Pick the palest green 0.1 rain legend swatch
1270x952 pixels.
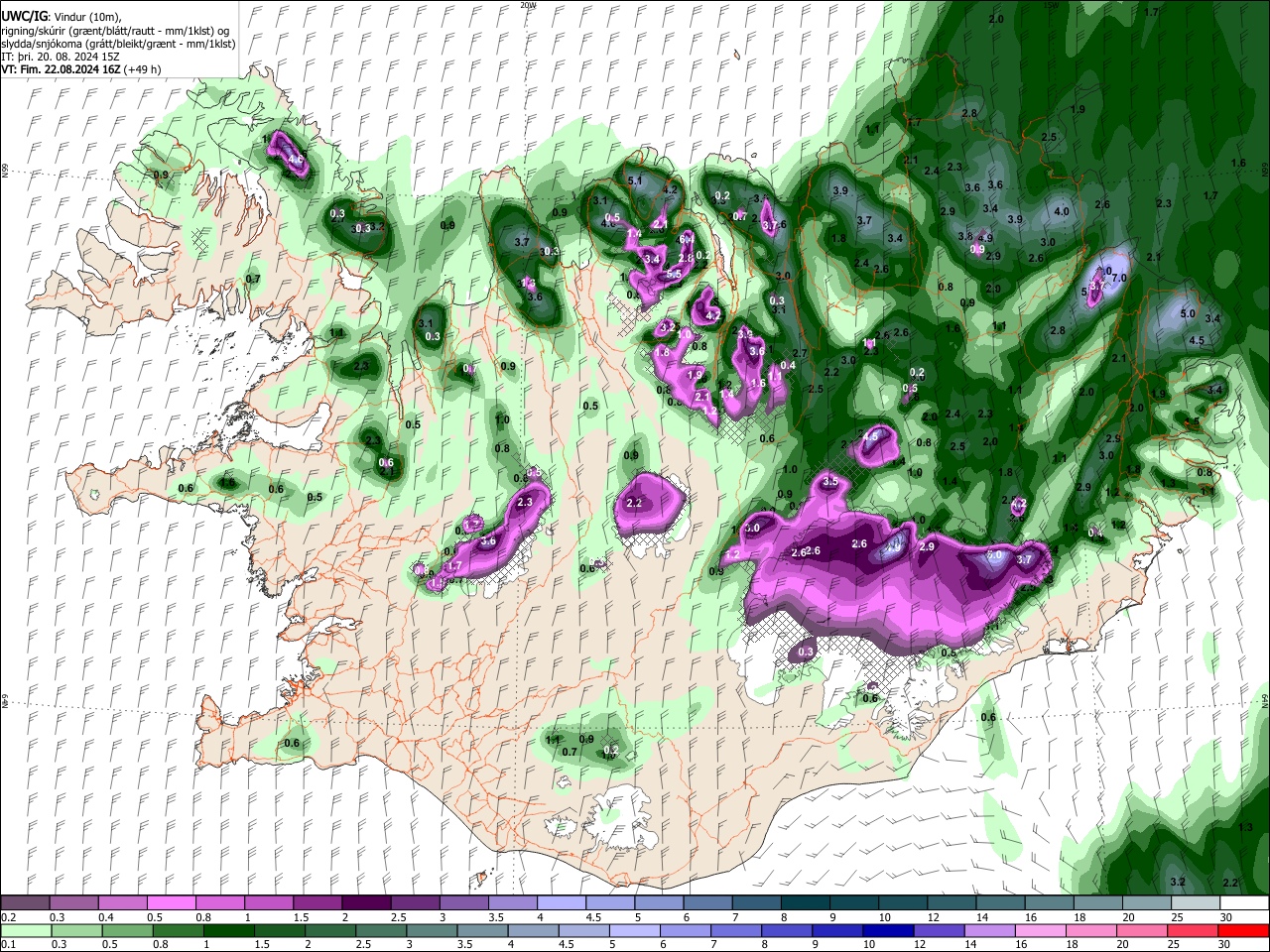(26, 930)
